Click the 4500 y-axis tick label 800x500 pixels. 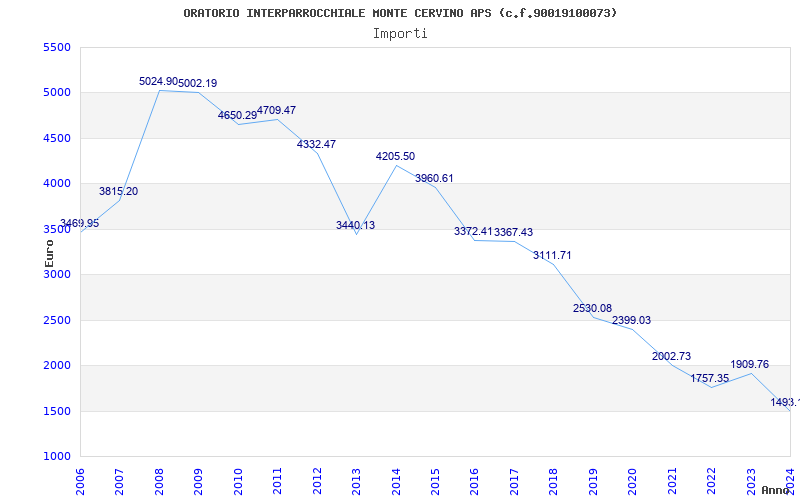57,138
